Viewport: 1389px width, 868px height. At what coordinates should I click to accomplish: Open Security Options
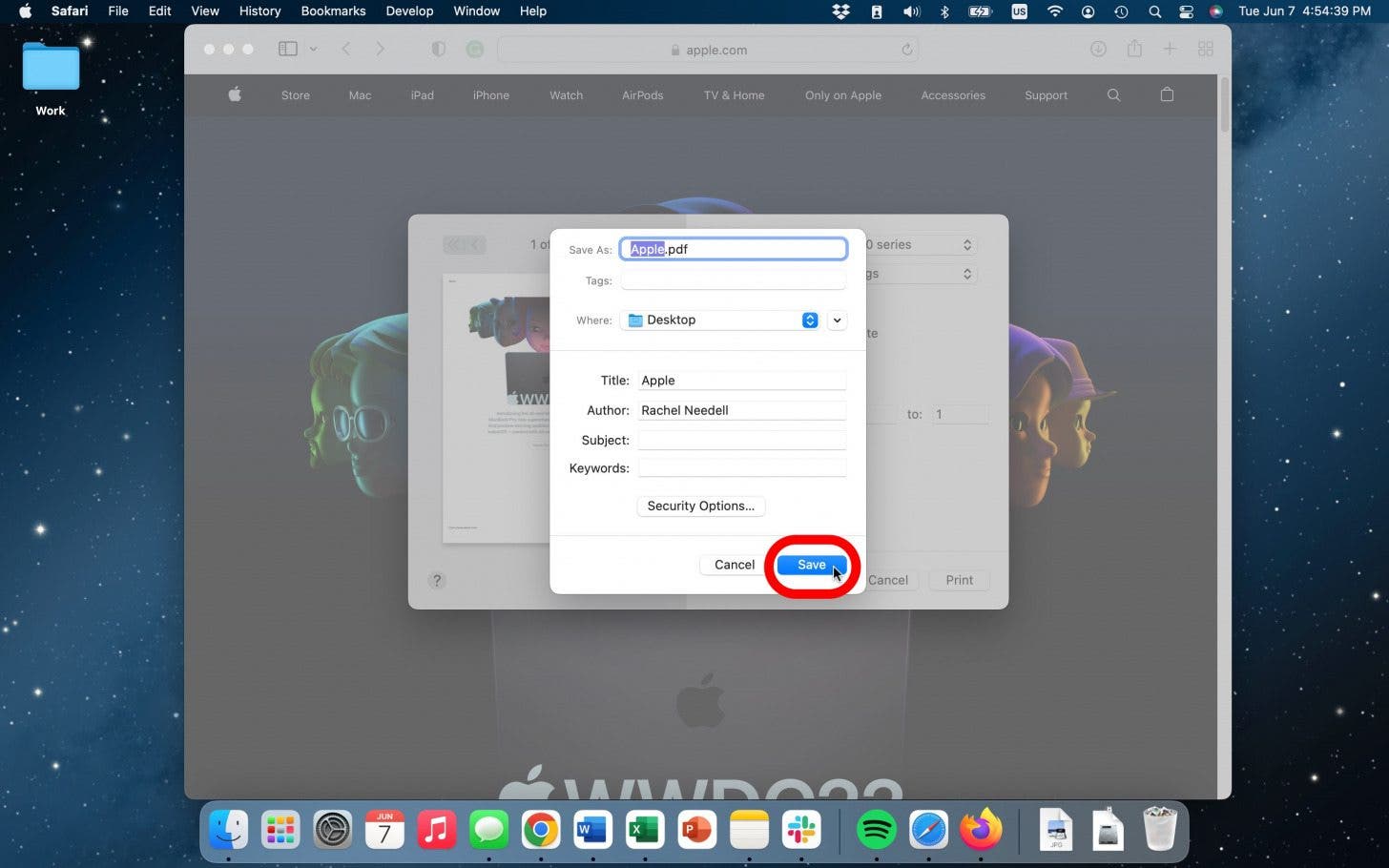pyautogui.click(x=701, y=506)
